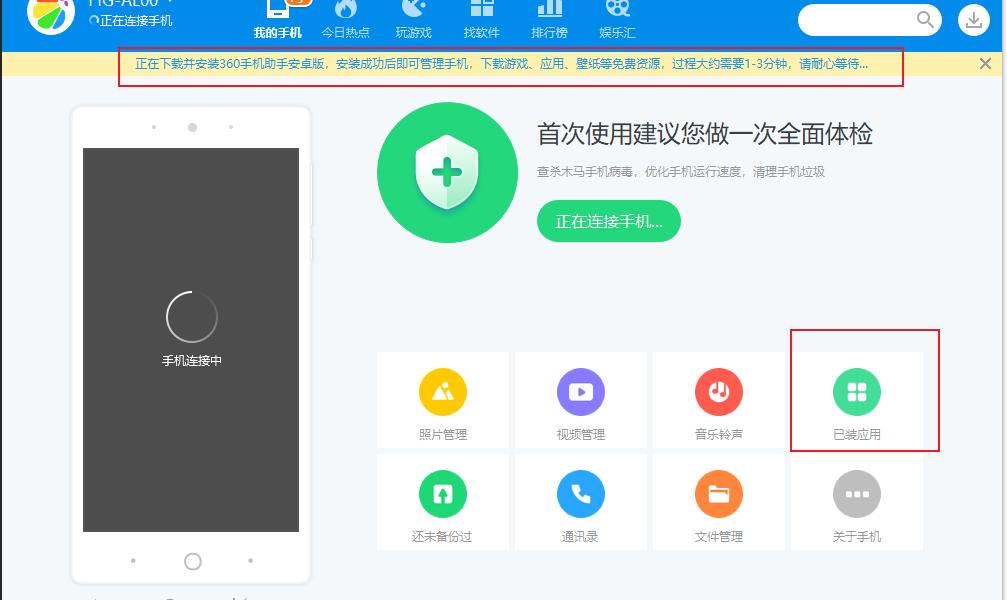Switch to the 排行榜 tab
Viewport: 1007px width, 600px height.
[549, 20]
